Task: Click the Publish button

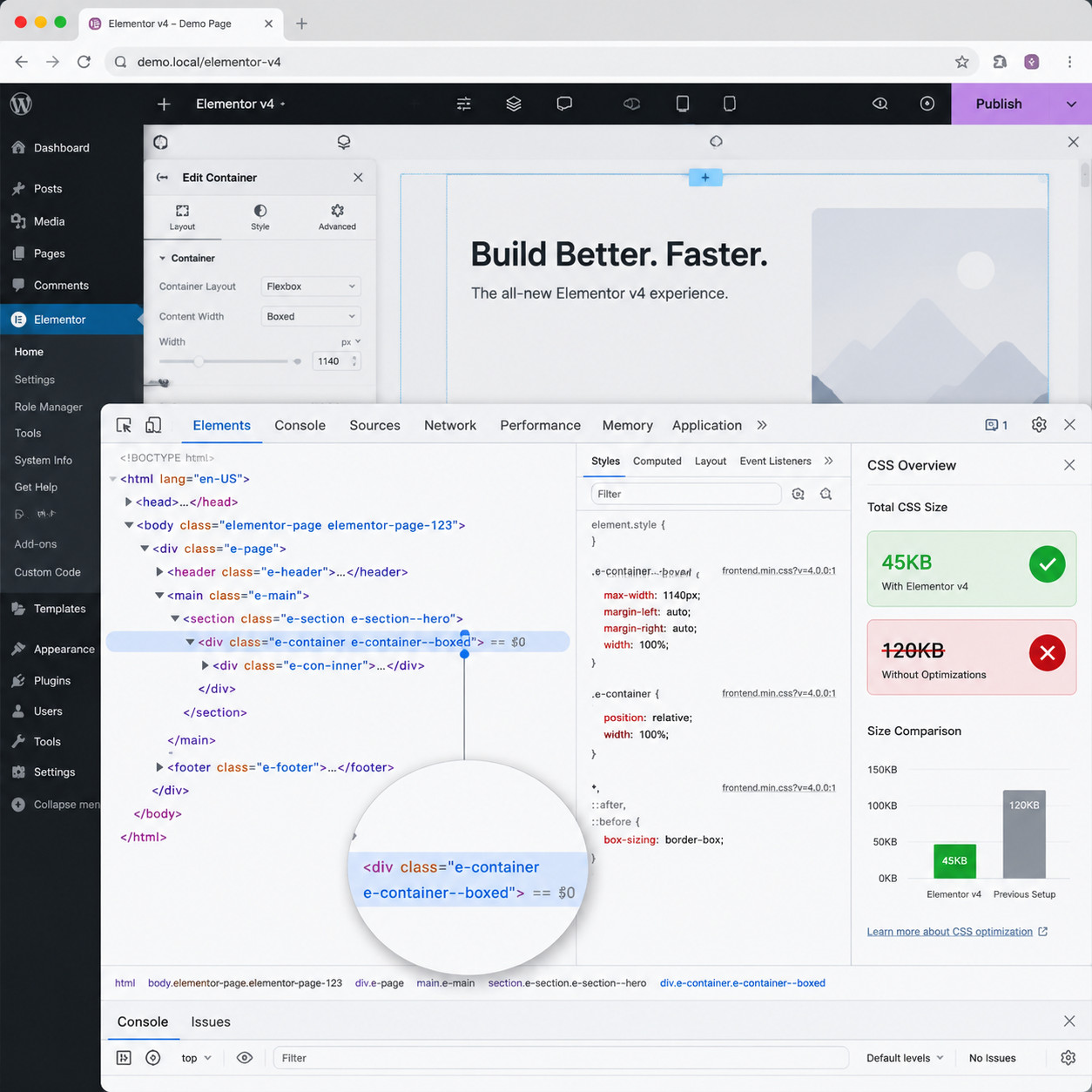Action: (x=999, y=104)
